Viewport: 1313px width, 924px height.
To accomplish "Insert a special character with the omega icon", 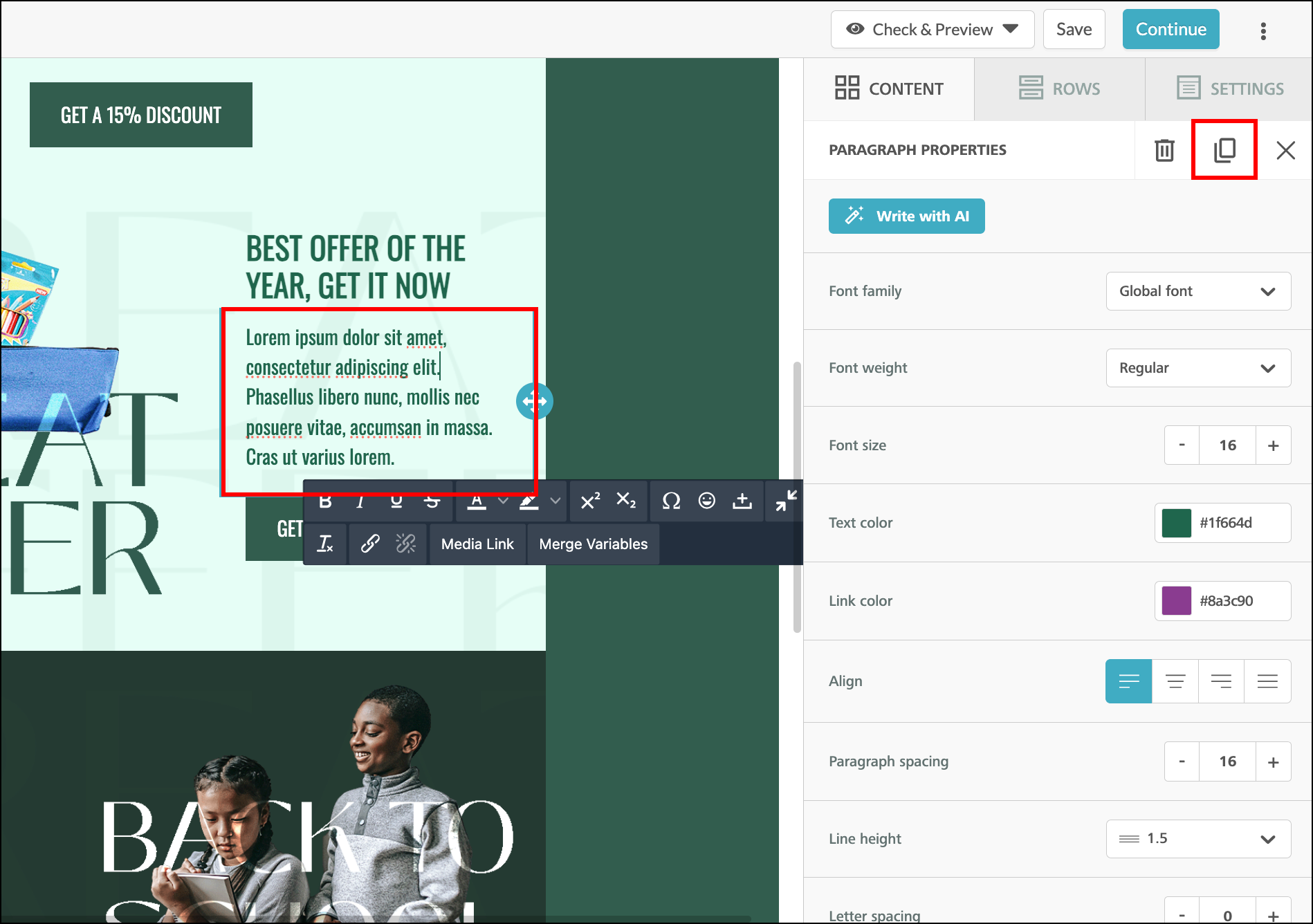I will click(670, 501).
